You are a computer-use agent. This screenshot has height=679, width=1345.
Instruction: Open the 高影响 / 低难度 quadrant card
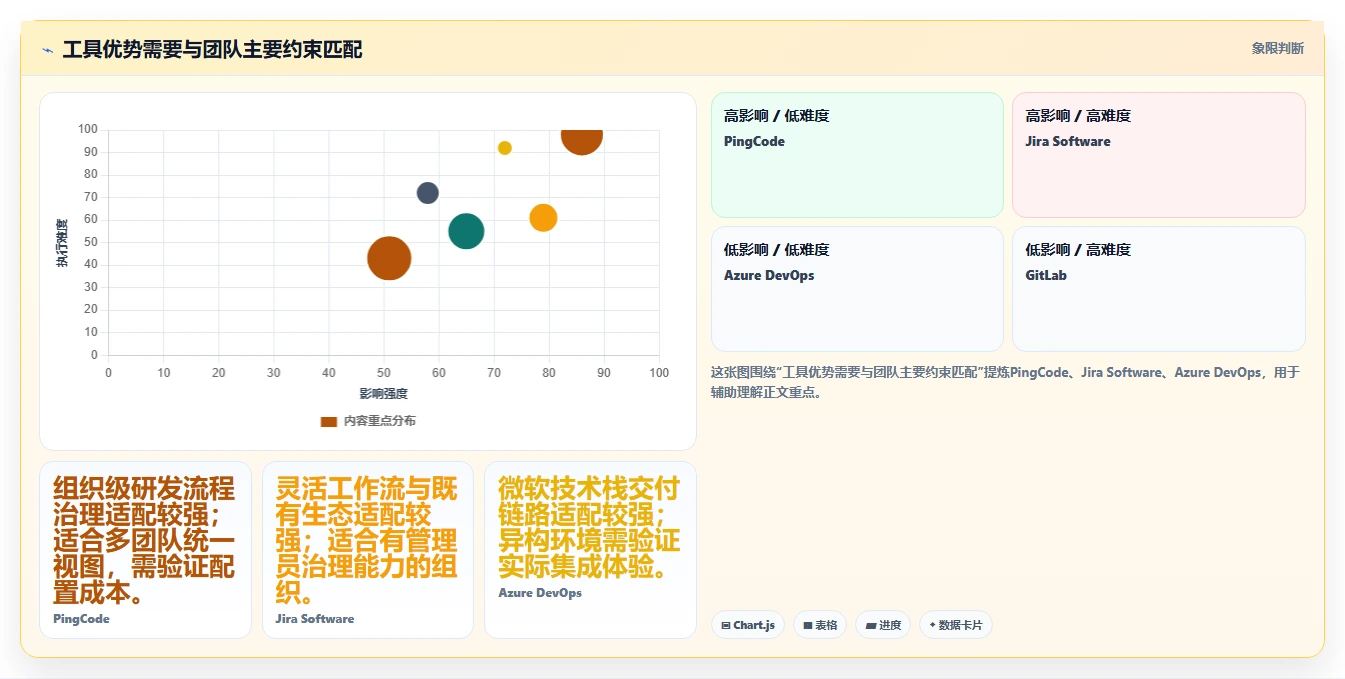pos(857,155)
